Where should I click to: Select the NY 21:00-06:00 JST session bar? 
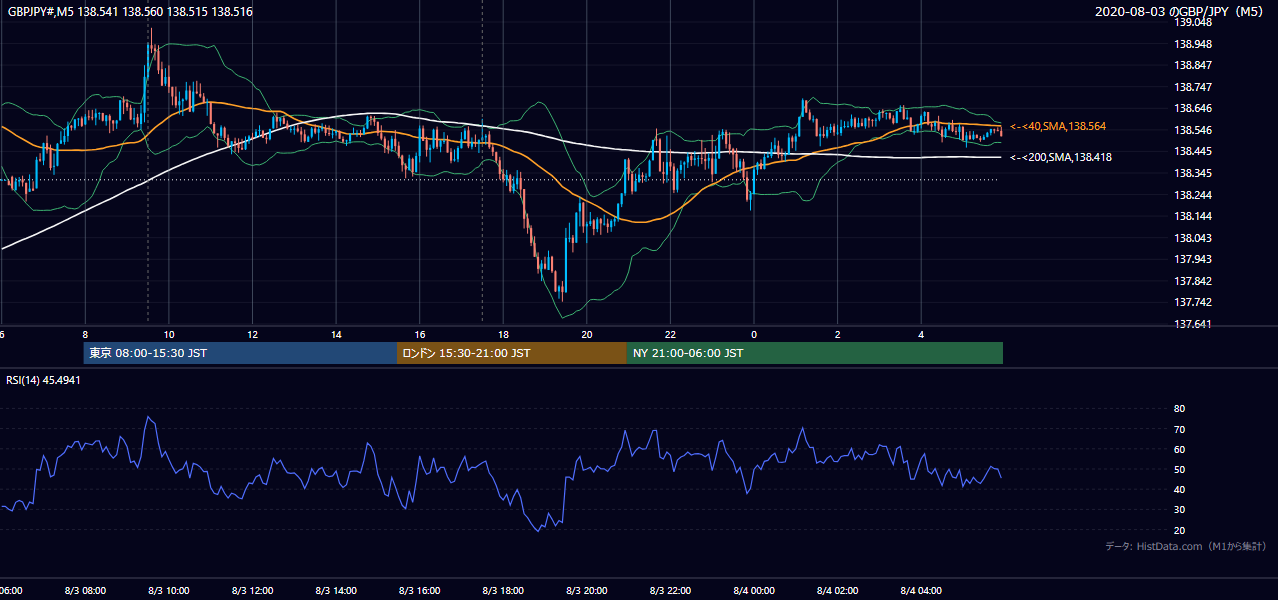coord(815,353)
